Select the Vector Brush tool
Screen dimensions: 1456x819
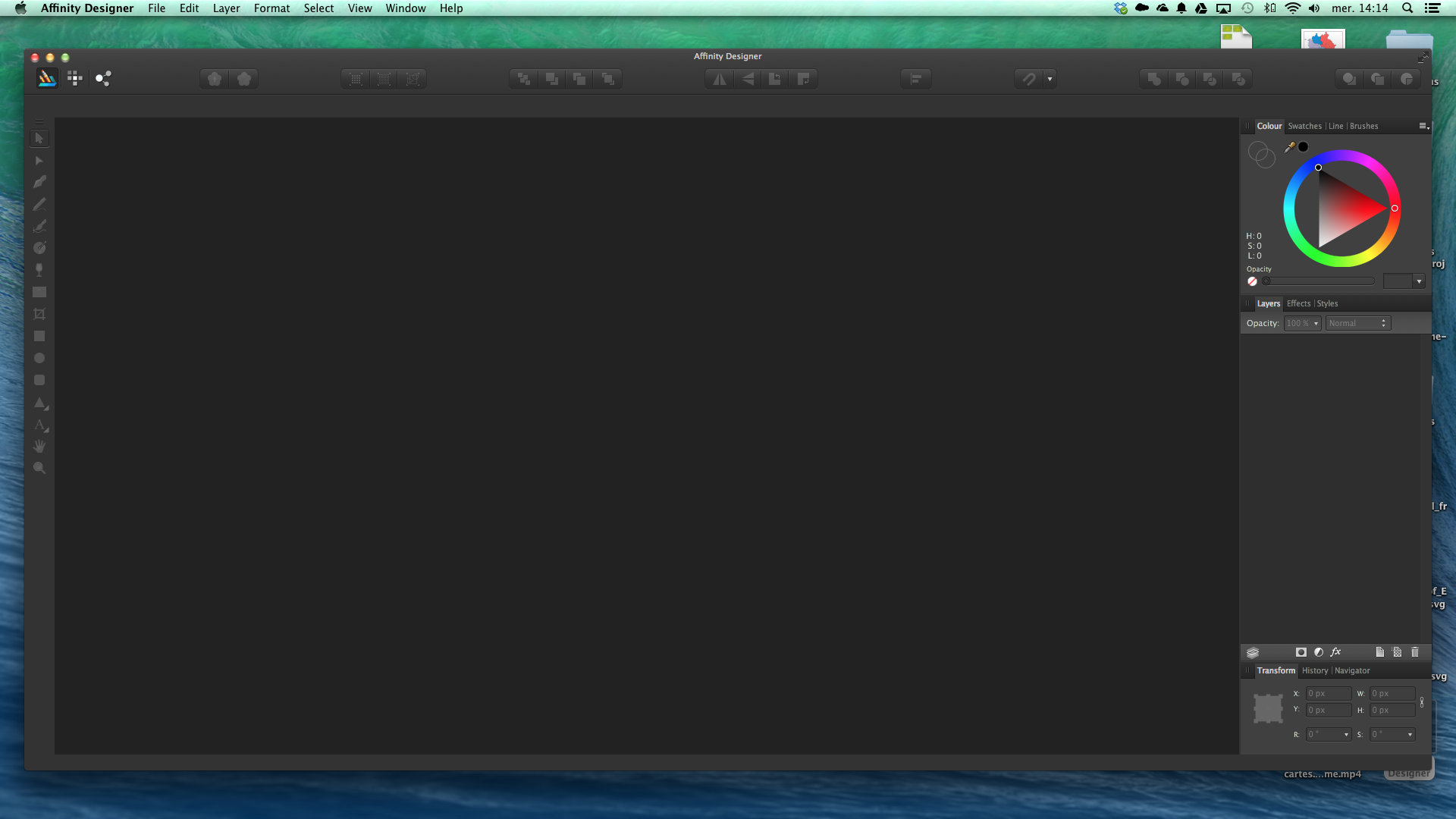[x=39, y=226]
